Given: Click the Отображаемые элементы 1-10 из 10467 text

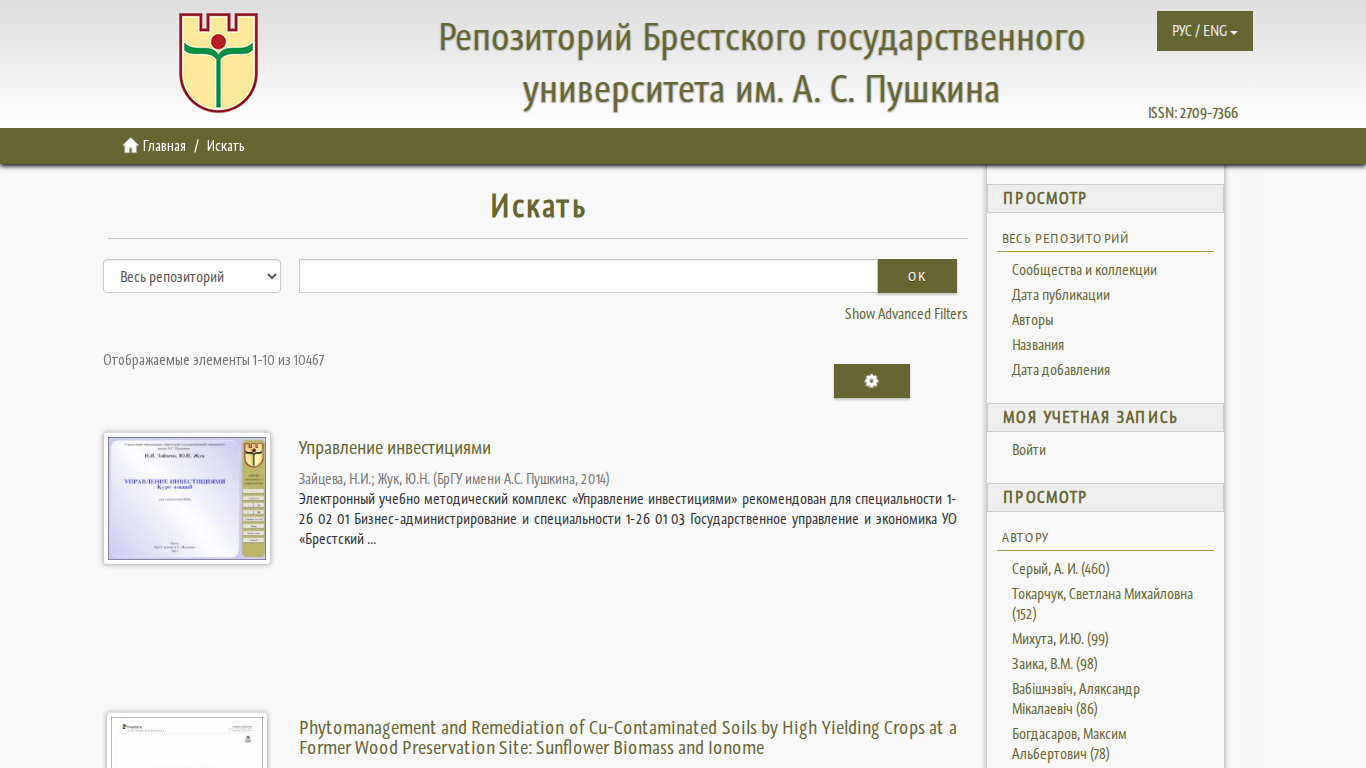Looking at the screenshot, I should click(x=214, y=360).
